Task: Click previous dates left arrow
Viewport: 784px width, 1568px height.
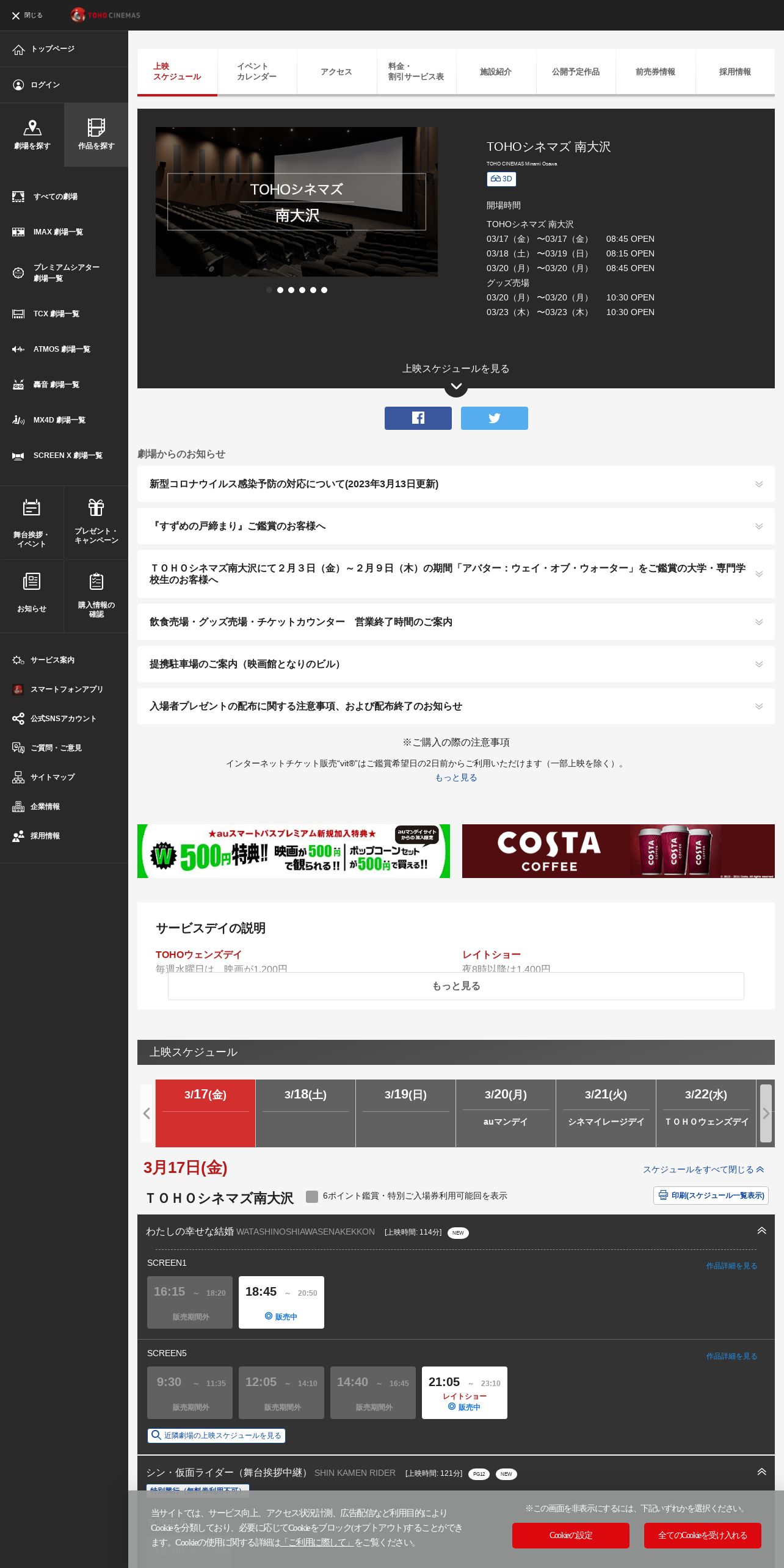Action: point(147,1113)
